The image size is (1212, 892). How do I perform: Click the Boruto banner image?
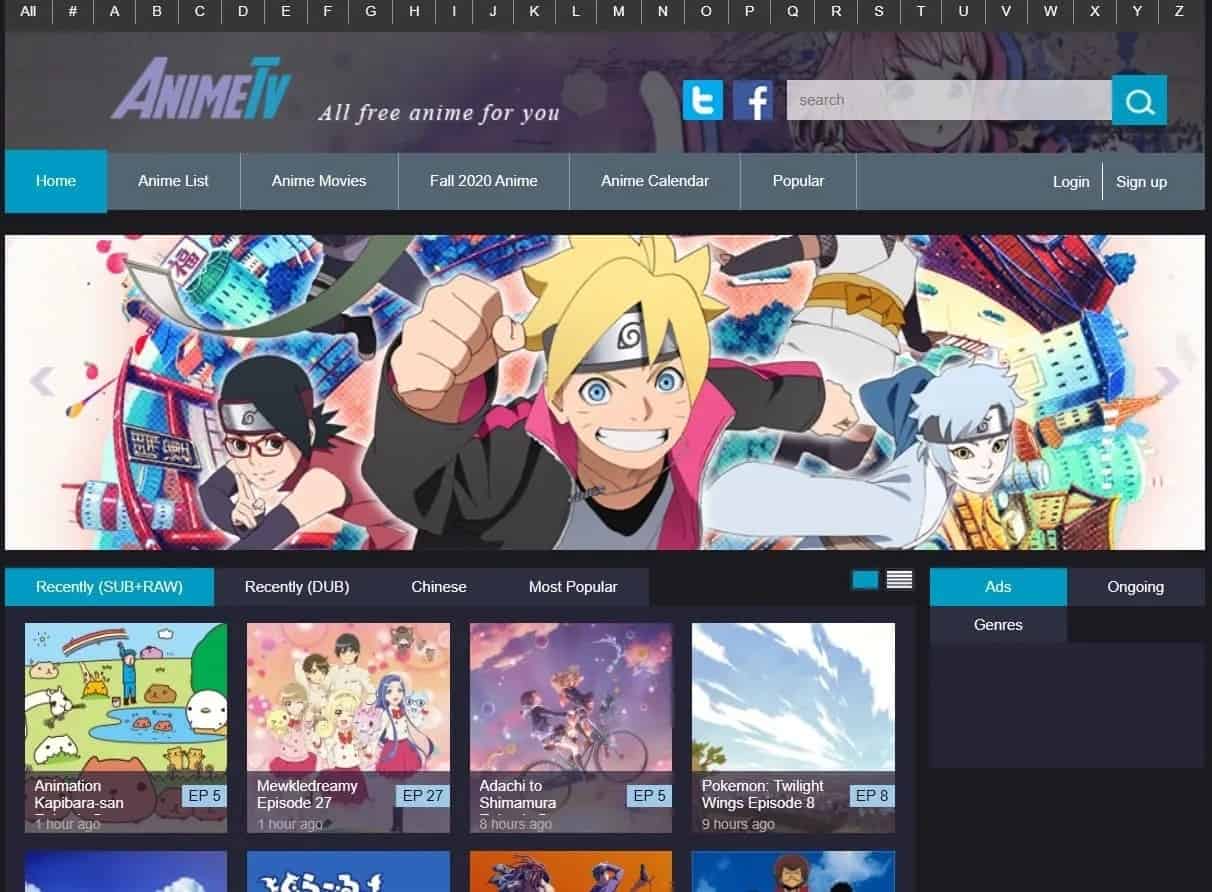605,392
